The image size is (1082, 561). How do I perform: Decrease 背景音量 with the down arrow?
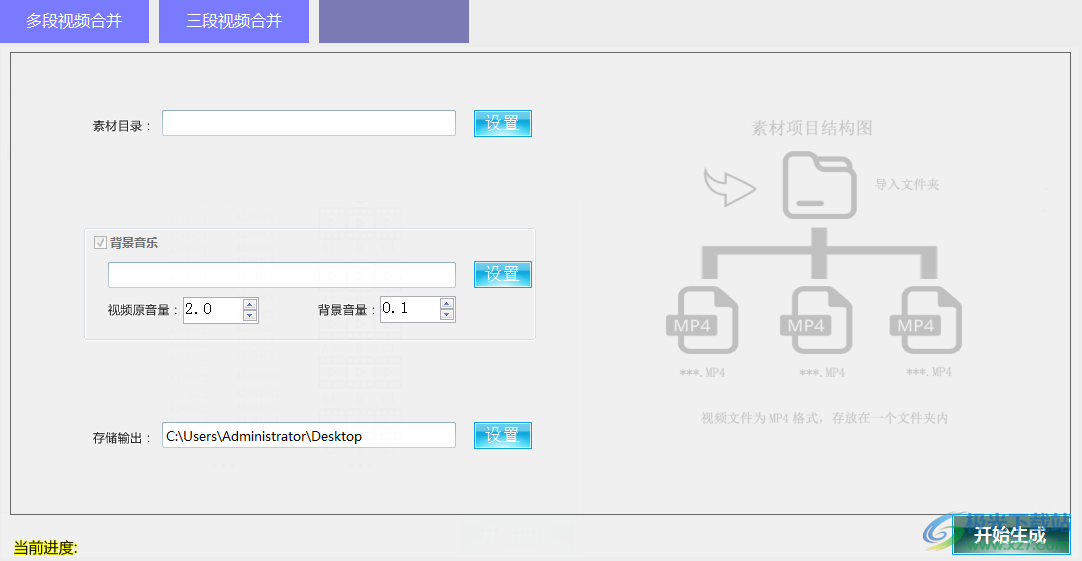point(447,315)
